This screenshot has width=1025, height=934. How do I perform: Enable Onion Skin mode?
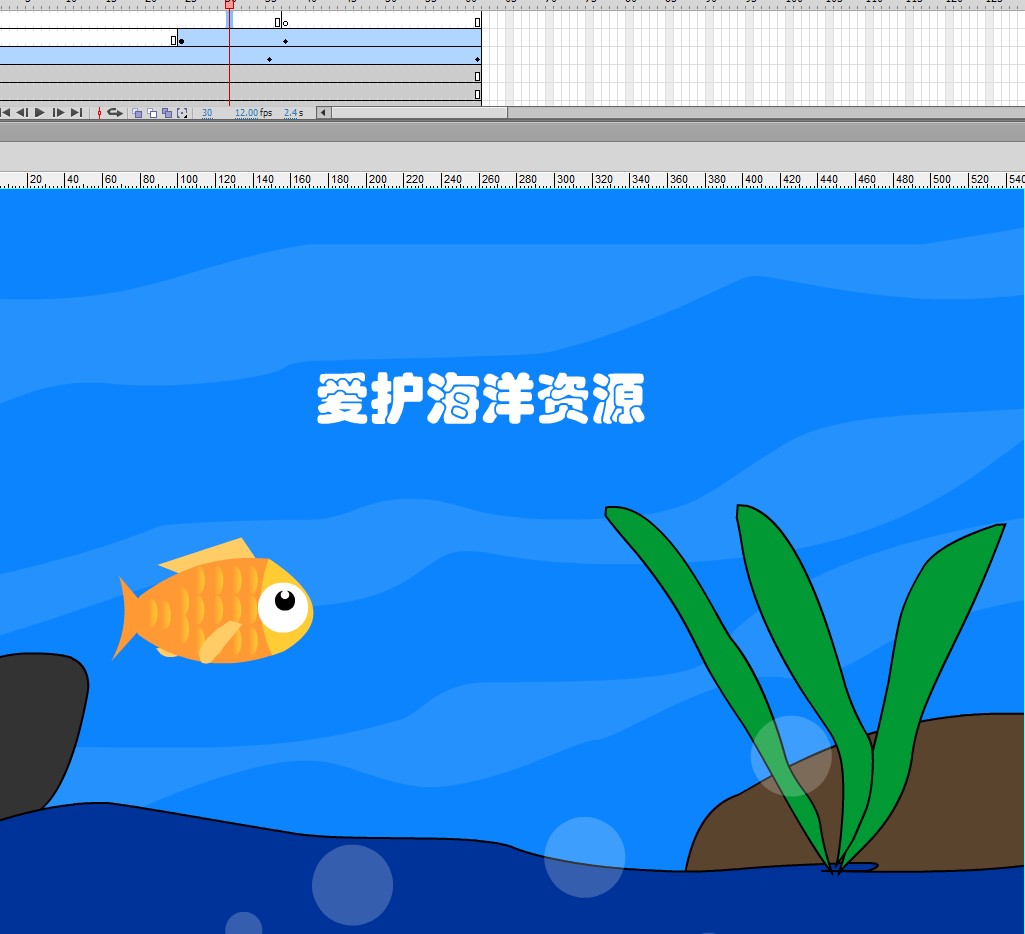137,113
